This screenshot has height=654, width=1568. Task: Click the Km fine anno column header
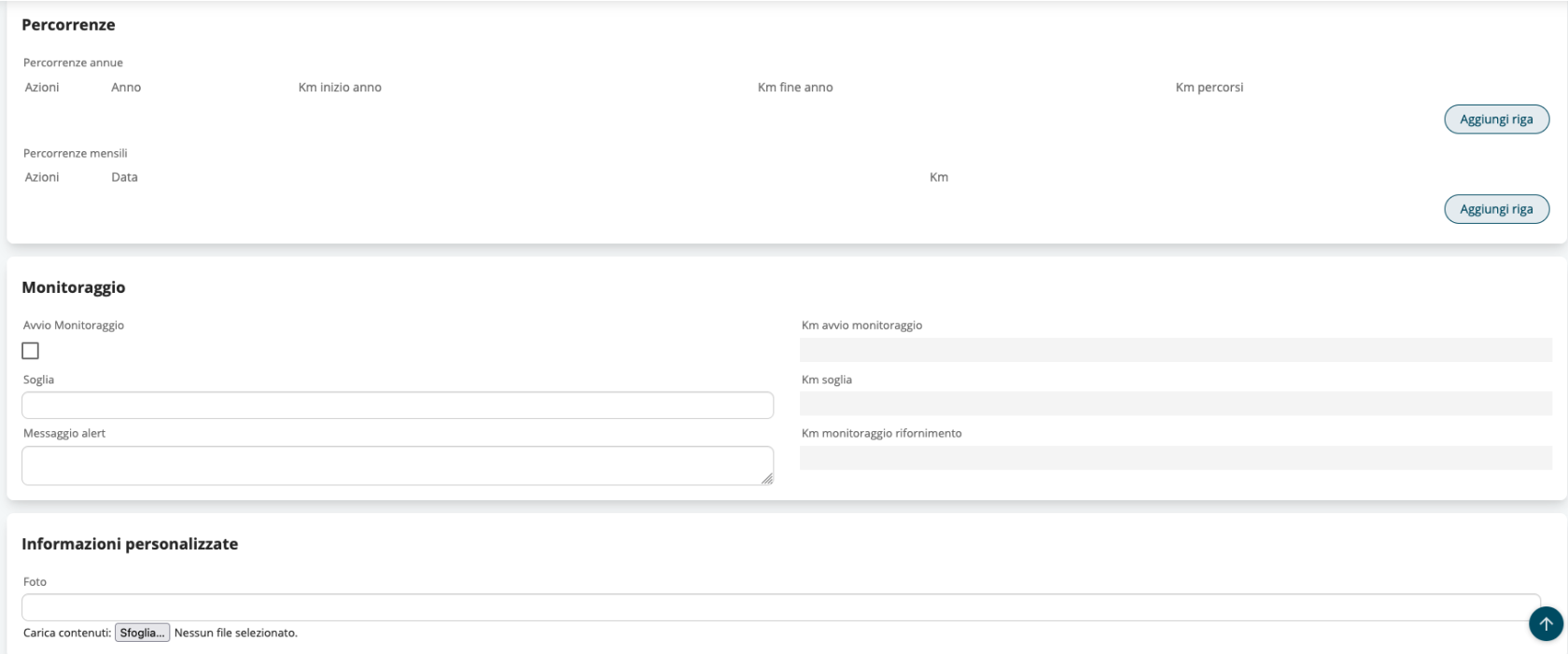click(x=795, y=88)
